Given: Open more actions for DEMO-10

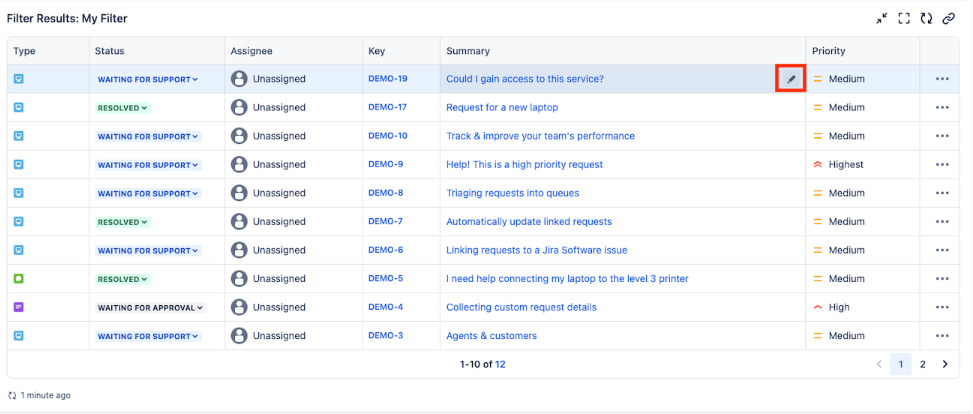Looking at the screenshot, I should (942, 136).
